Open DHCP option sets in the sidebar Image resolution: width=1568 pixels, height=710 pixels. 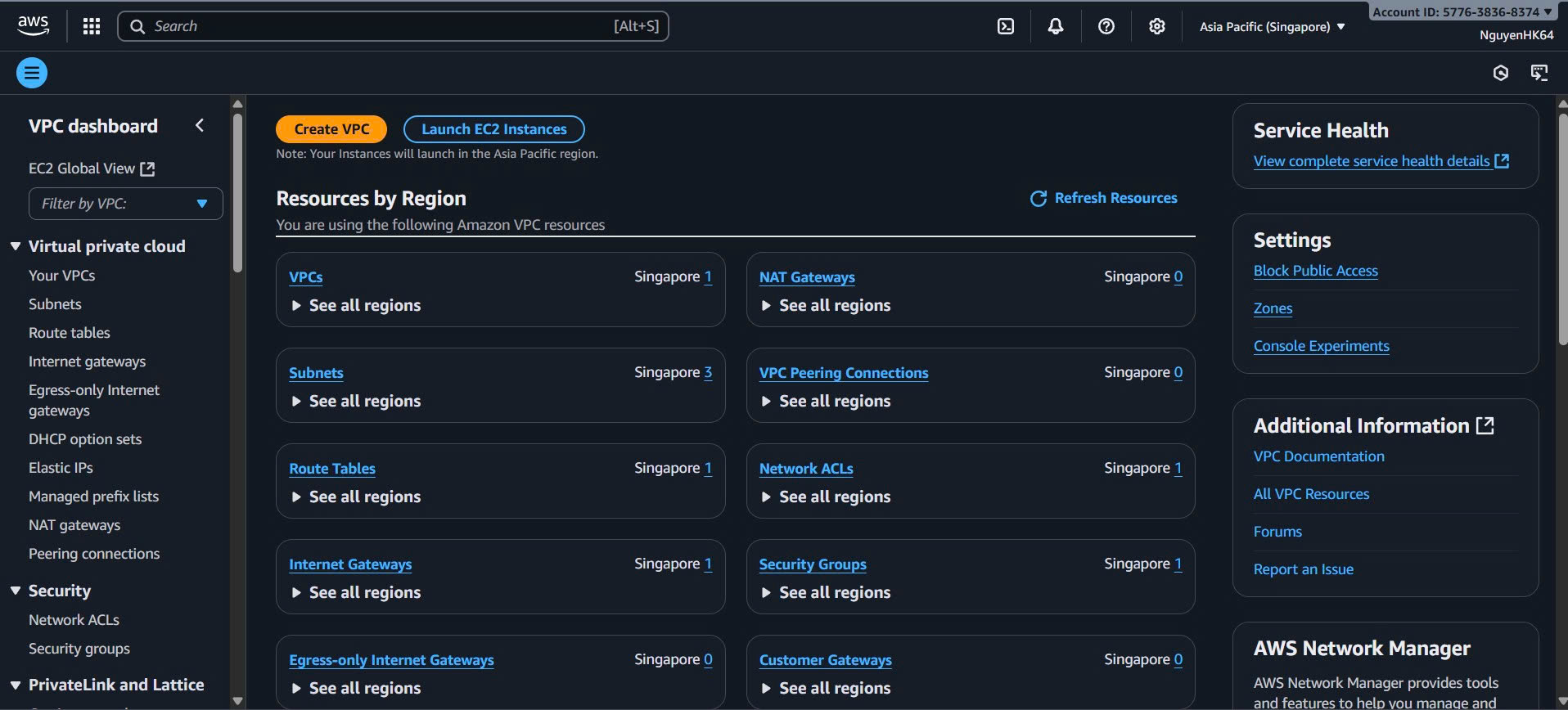[x=85, y=439]
